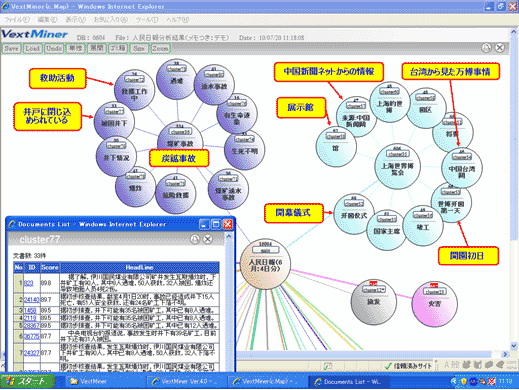Click the round icon left of toolbar X
The image size is (519, 390).
click(x=486, y=48)
